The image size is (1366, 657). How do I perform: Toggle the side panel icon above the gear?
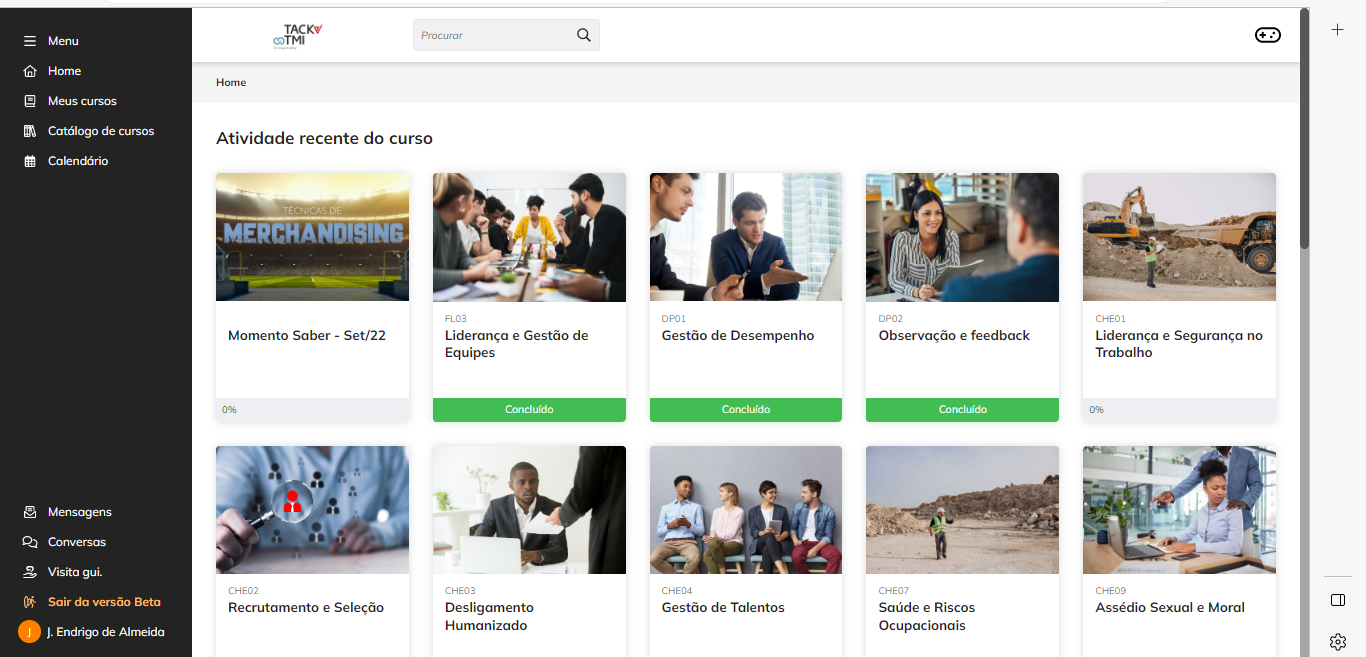coord(1337,600)
